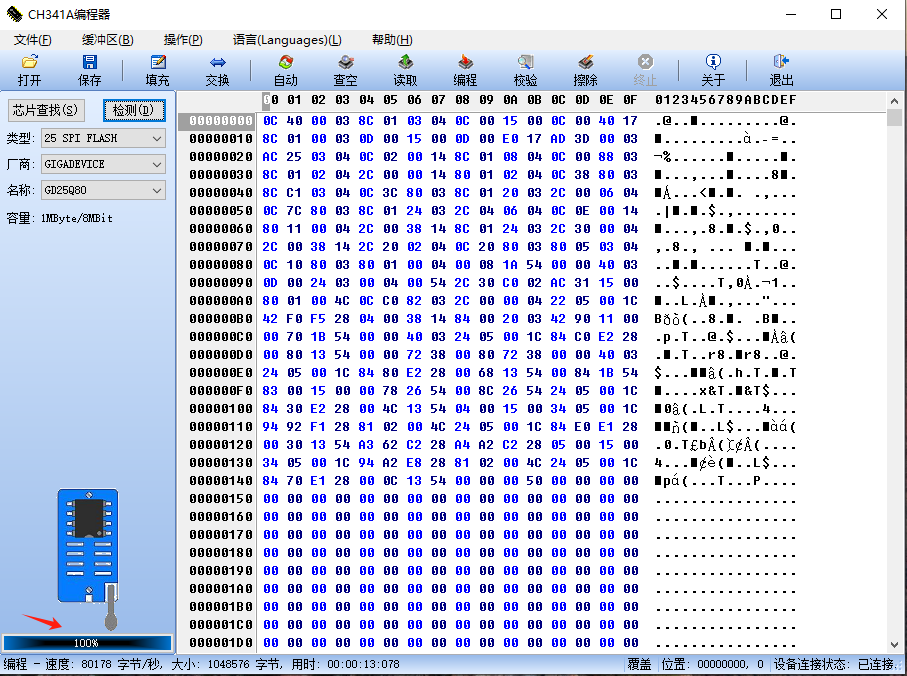Click column header 08 in hex view
This screenshot has height=676, width=907.
[462, 100]
